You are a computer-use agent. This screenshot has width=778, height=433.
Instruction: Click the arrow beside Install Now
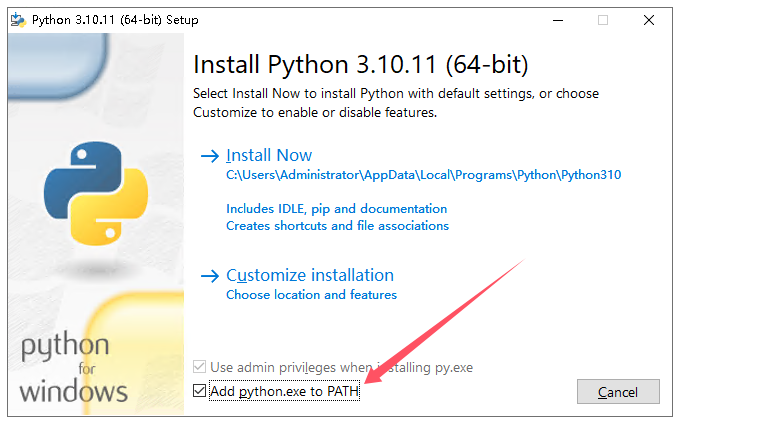210,156
